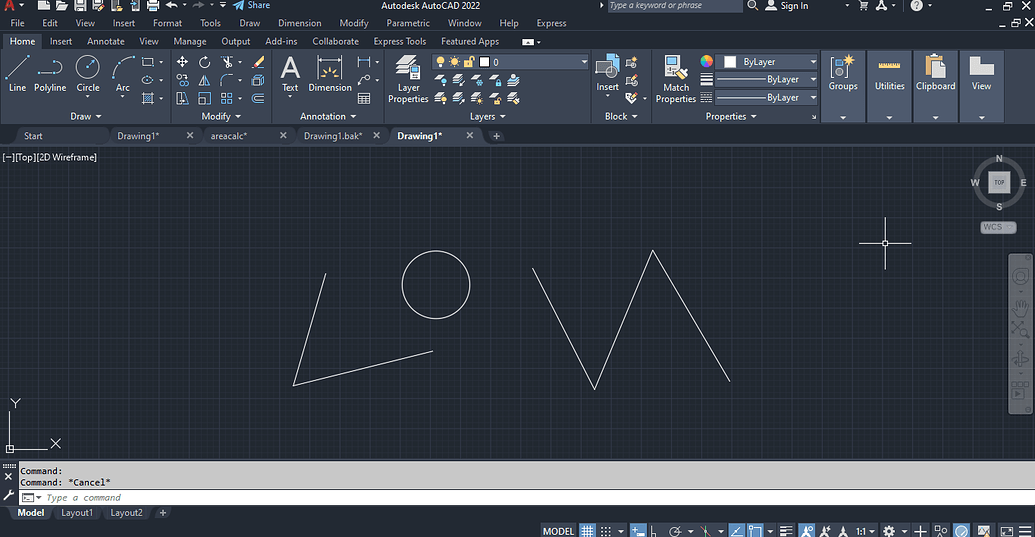Image resolution: width=1035 pixels, height=537 pixels.
Task: Open the Parametric menu
Action: [407, 23]
